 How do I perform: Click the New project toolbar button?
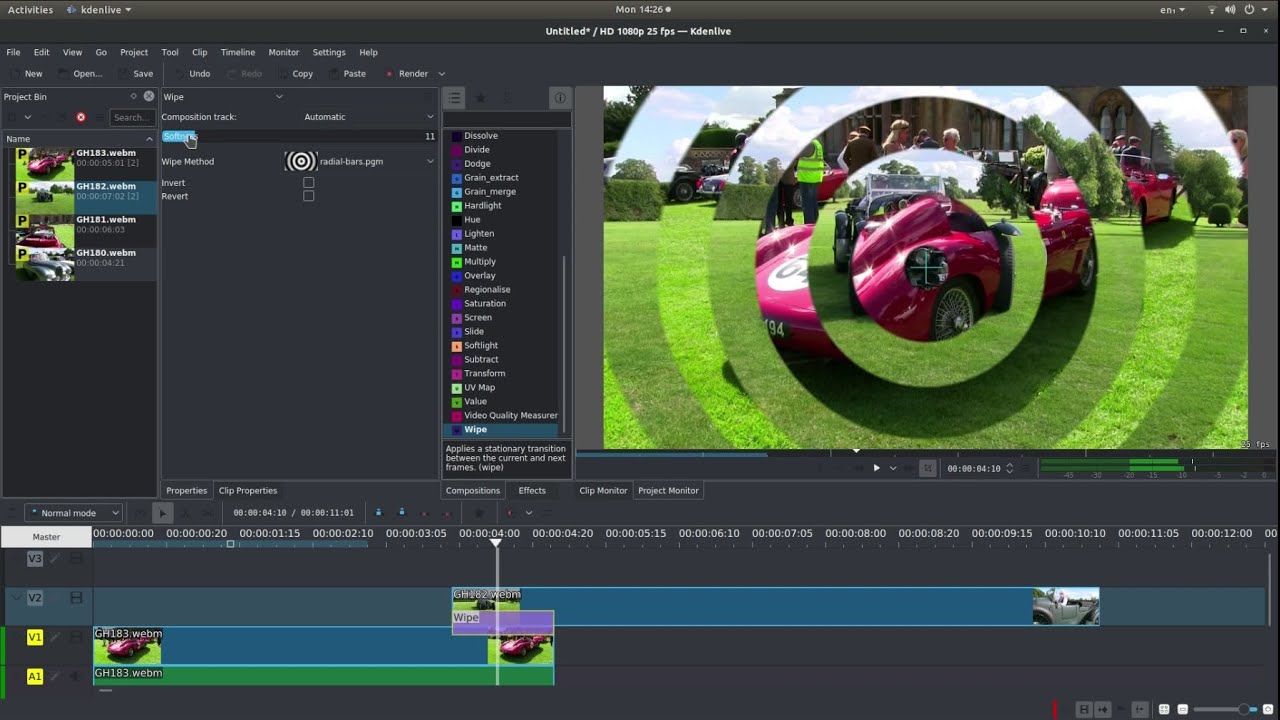(x=25, y=74)
